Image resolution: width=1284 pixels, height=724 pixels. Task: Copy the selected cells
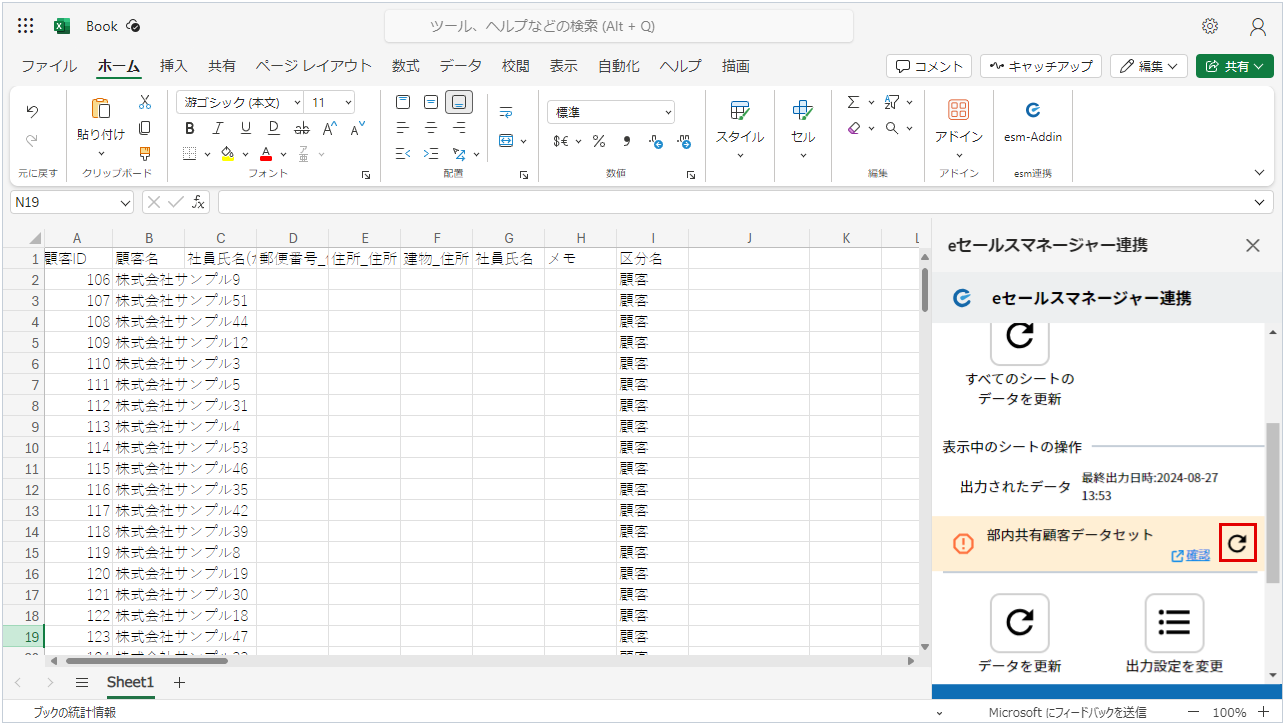coord(145,128)
